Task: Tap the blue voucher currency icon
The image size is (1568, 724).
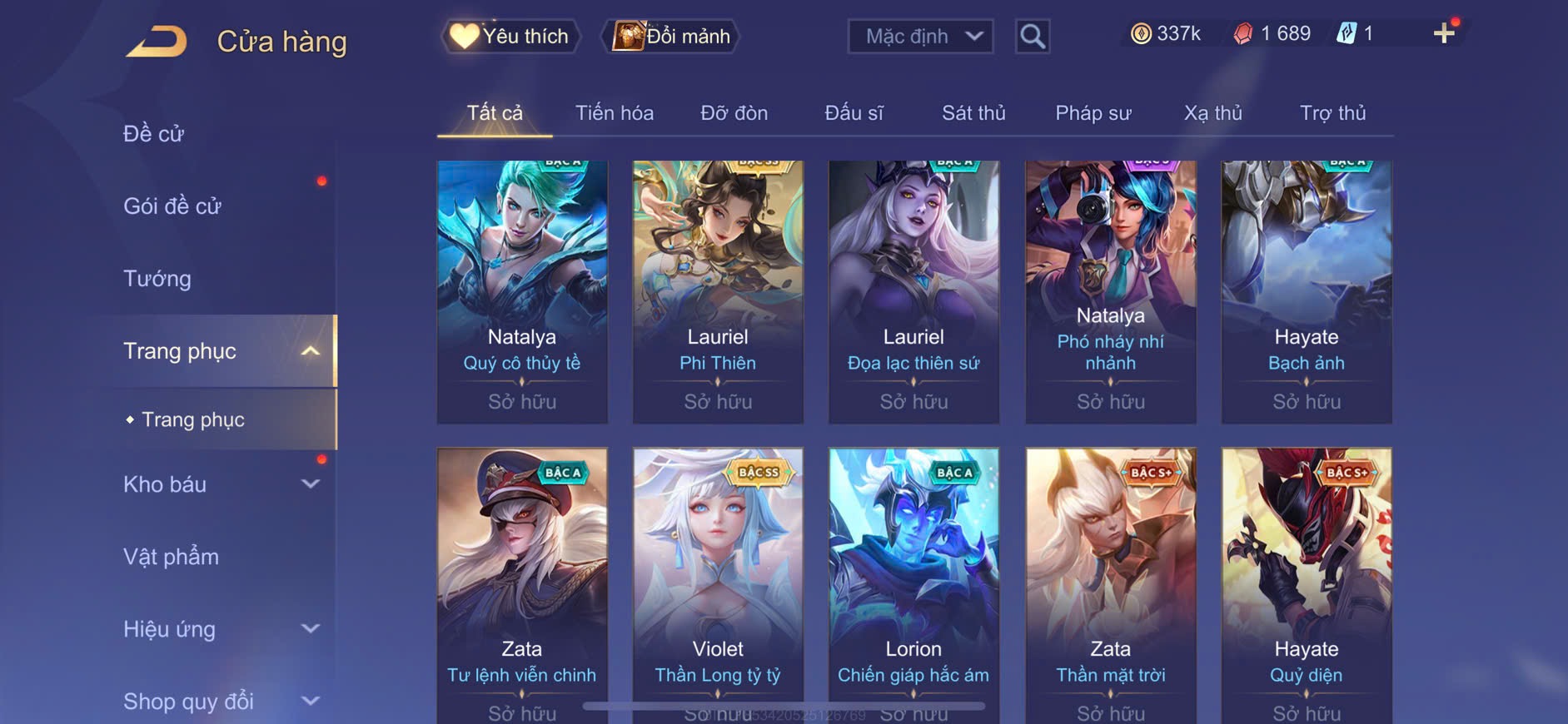Action: [1346, 33]
